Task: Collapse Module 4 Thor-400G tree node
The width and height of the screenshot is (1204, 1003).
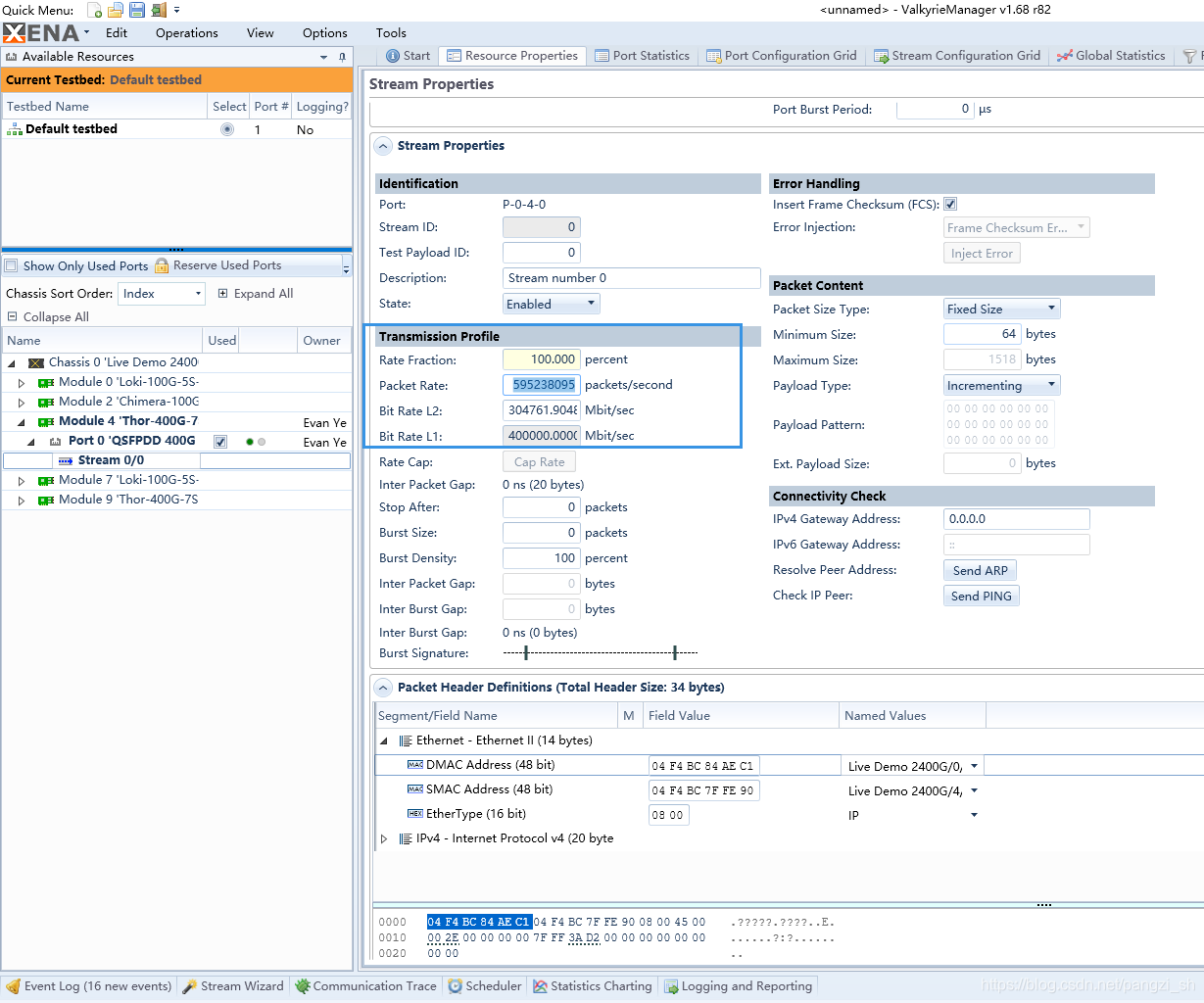Action: (x=22, y=422)
